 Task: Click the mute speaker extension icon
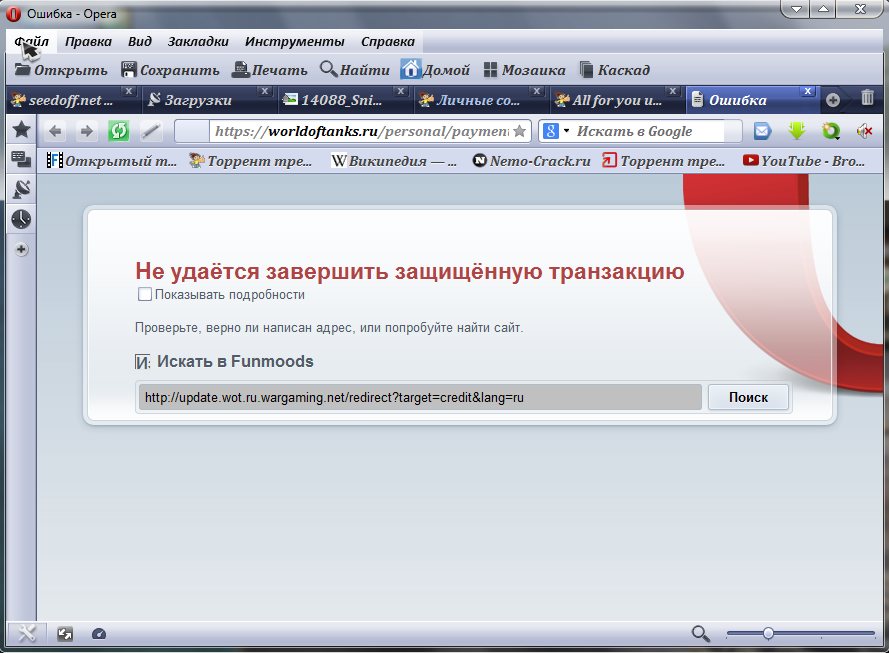[x=865, y=132]
